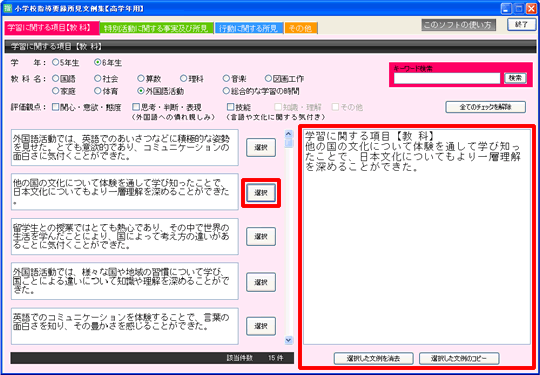Switch to the 行動に関する所見 tab
Image resolution: width=540 pixels, height=375 pixels.
pos(249,29)
